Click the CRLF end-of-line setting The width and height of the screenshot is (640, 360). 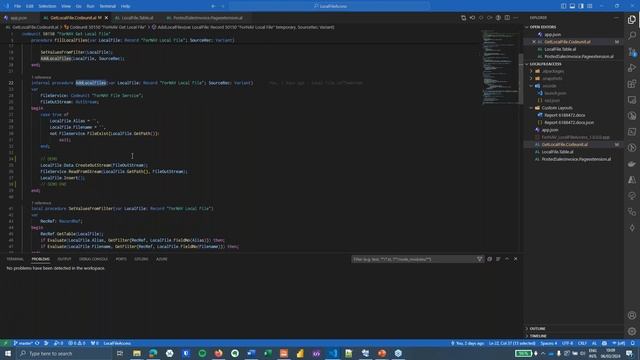point(582,343)
